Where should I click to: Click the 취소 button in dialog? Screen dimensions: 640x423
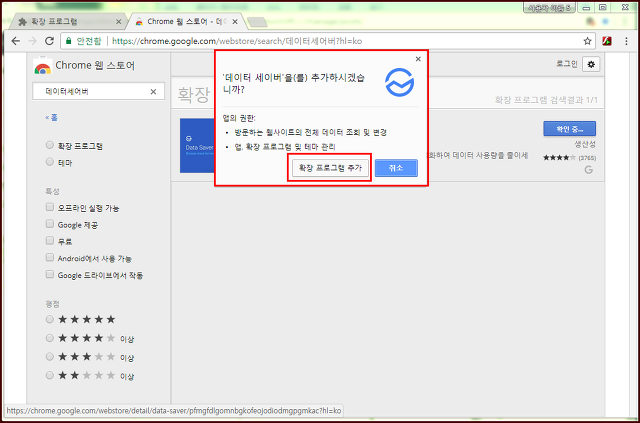coord(396,168)
